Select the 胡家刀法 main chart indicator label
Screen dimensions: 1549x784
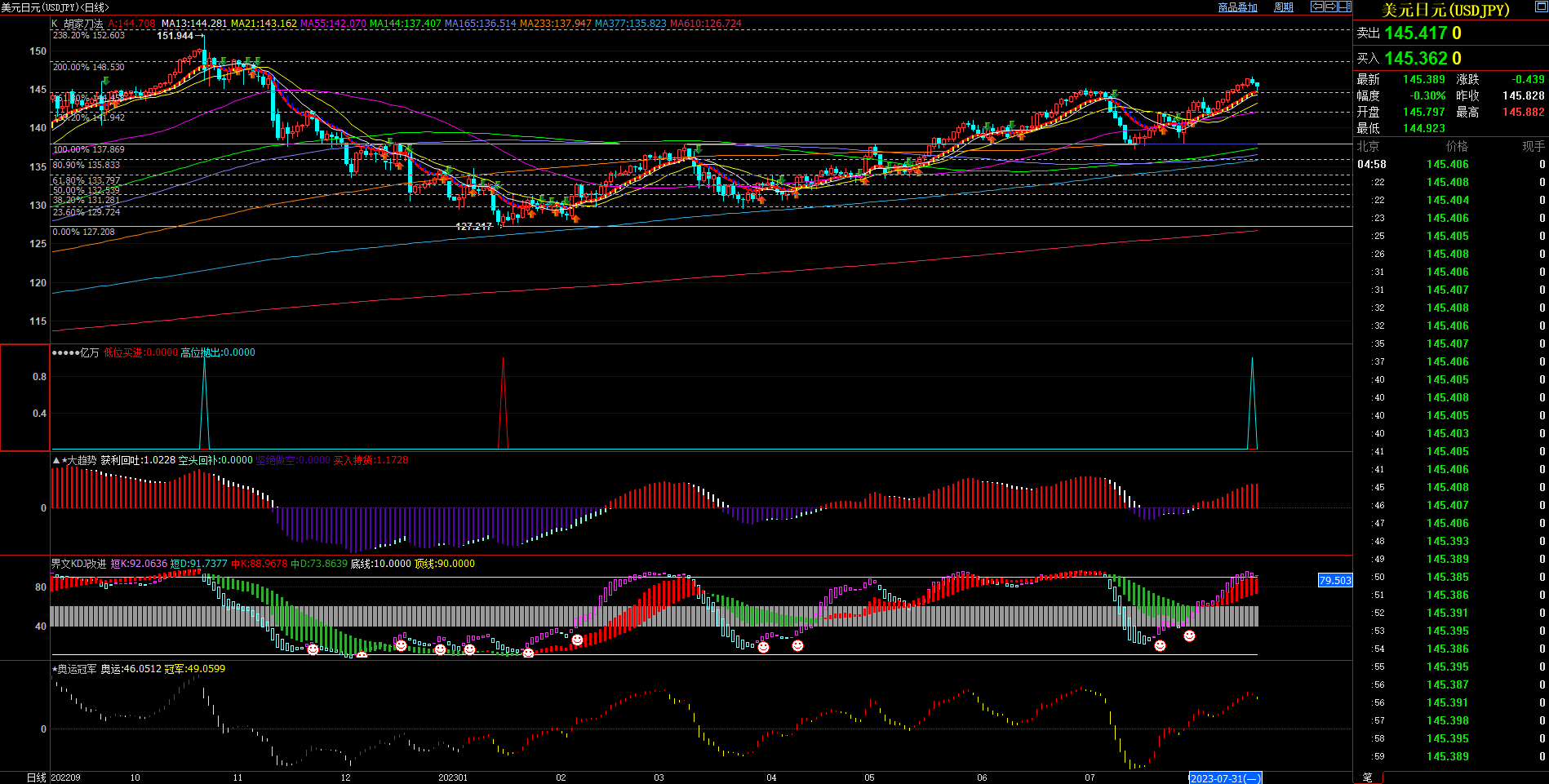pyautogui.click(x=83, y=24)
